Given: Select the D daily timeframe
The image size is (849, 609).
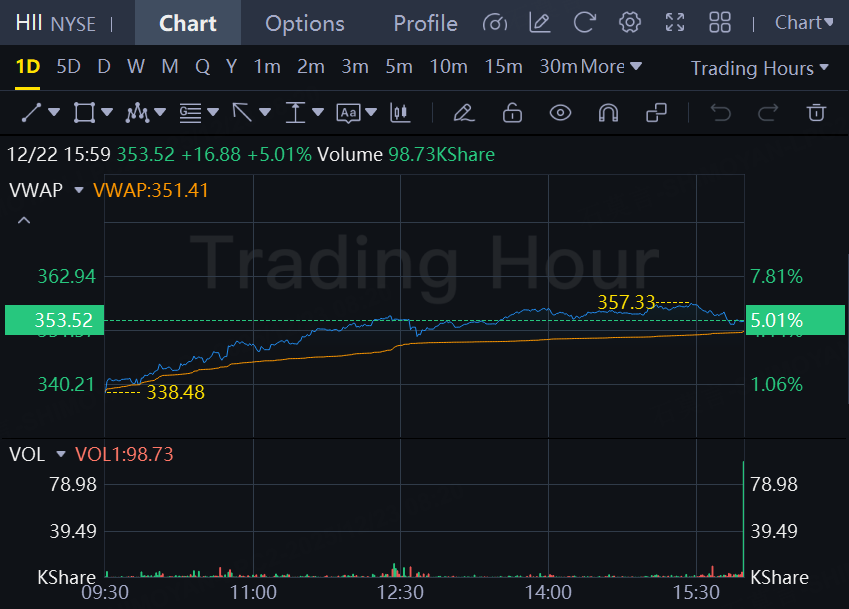Looking at the screenshot, I should 104,67.
